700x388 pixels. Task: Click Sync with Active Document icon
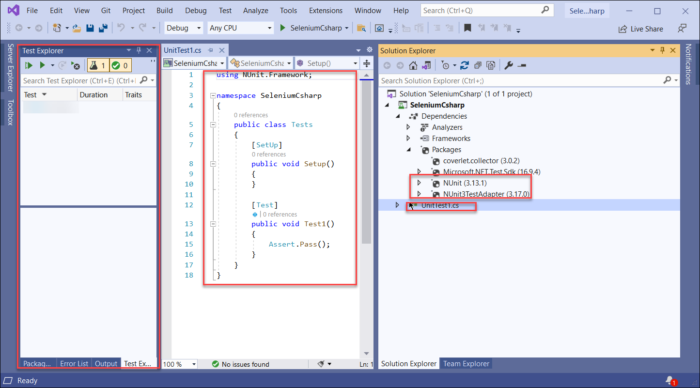(464, 66)
